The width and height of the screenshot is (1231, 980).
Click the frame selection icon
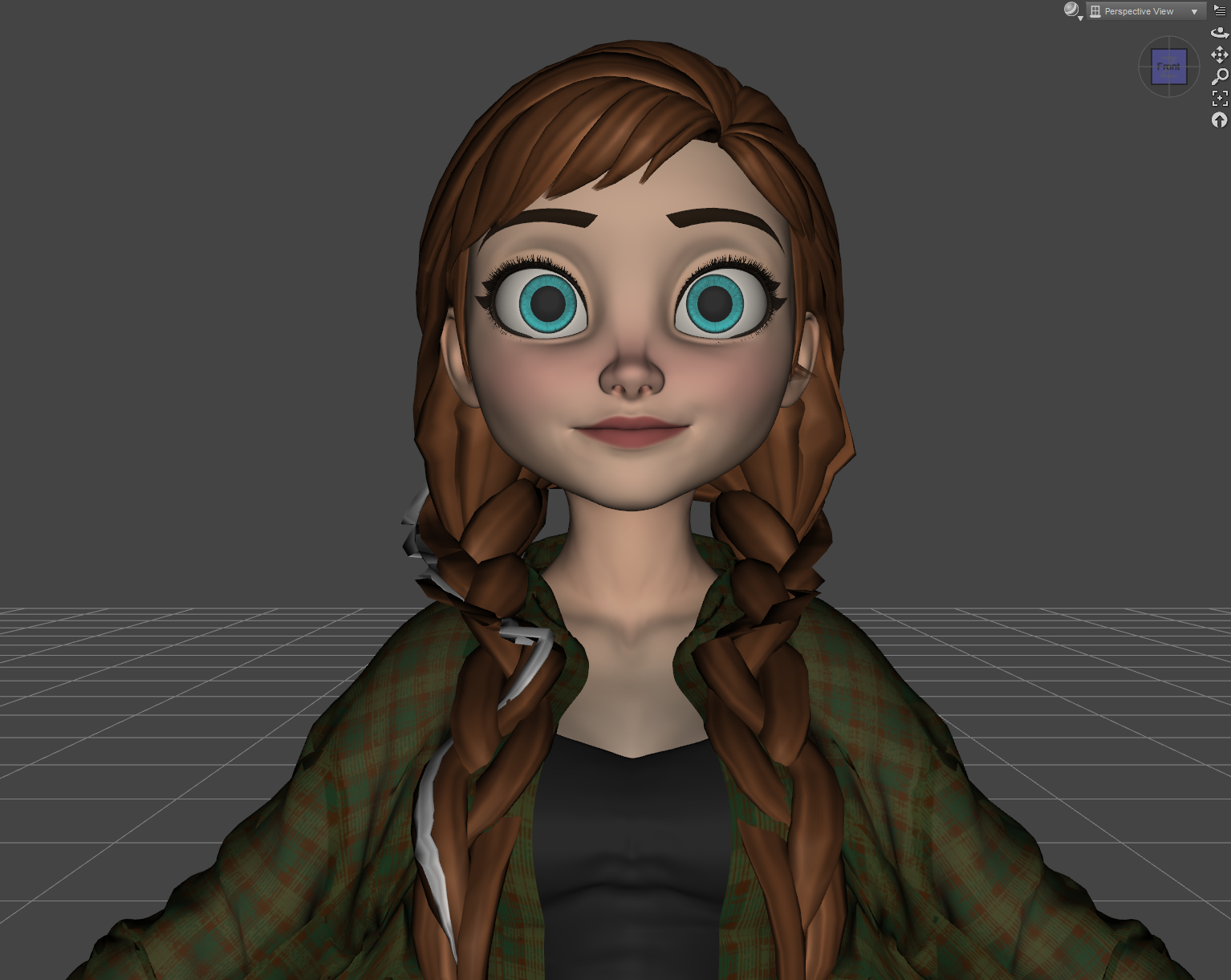(1220, 98)
